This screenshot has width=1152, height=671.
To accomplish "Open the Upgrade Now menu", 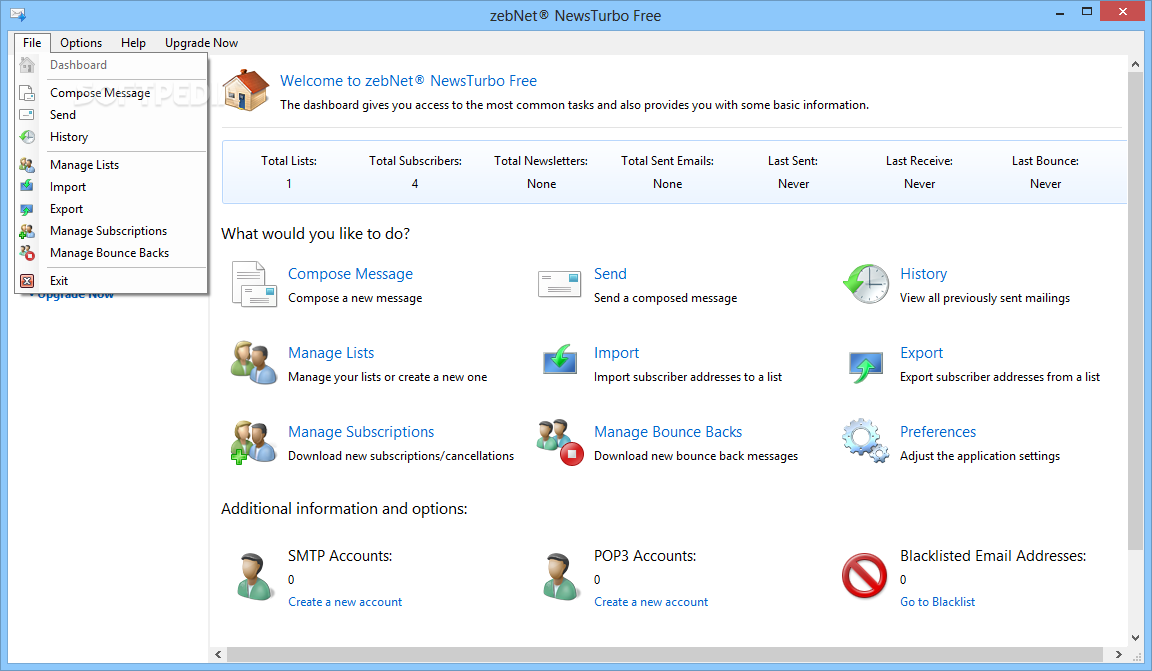I will pos(201,43).
